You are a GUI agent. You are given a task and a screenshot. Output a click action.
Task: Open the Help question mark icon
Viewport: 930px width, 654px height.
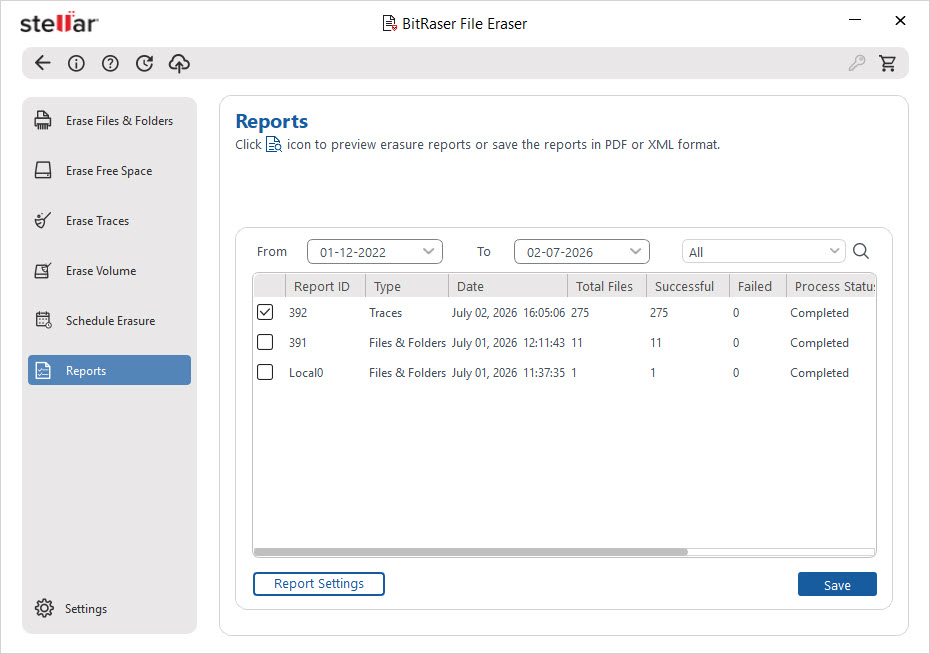[x=110, y=63]
